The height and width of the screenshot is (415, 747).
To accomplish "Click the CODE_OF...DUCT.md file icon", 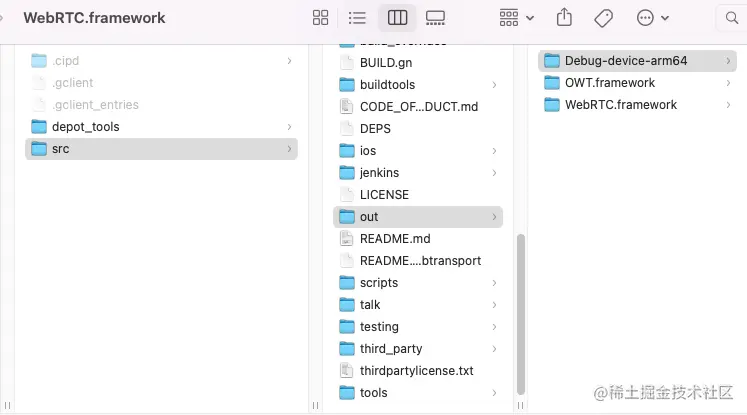I will [x=347, y=107].
